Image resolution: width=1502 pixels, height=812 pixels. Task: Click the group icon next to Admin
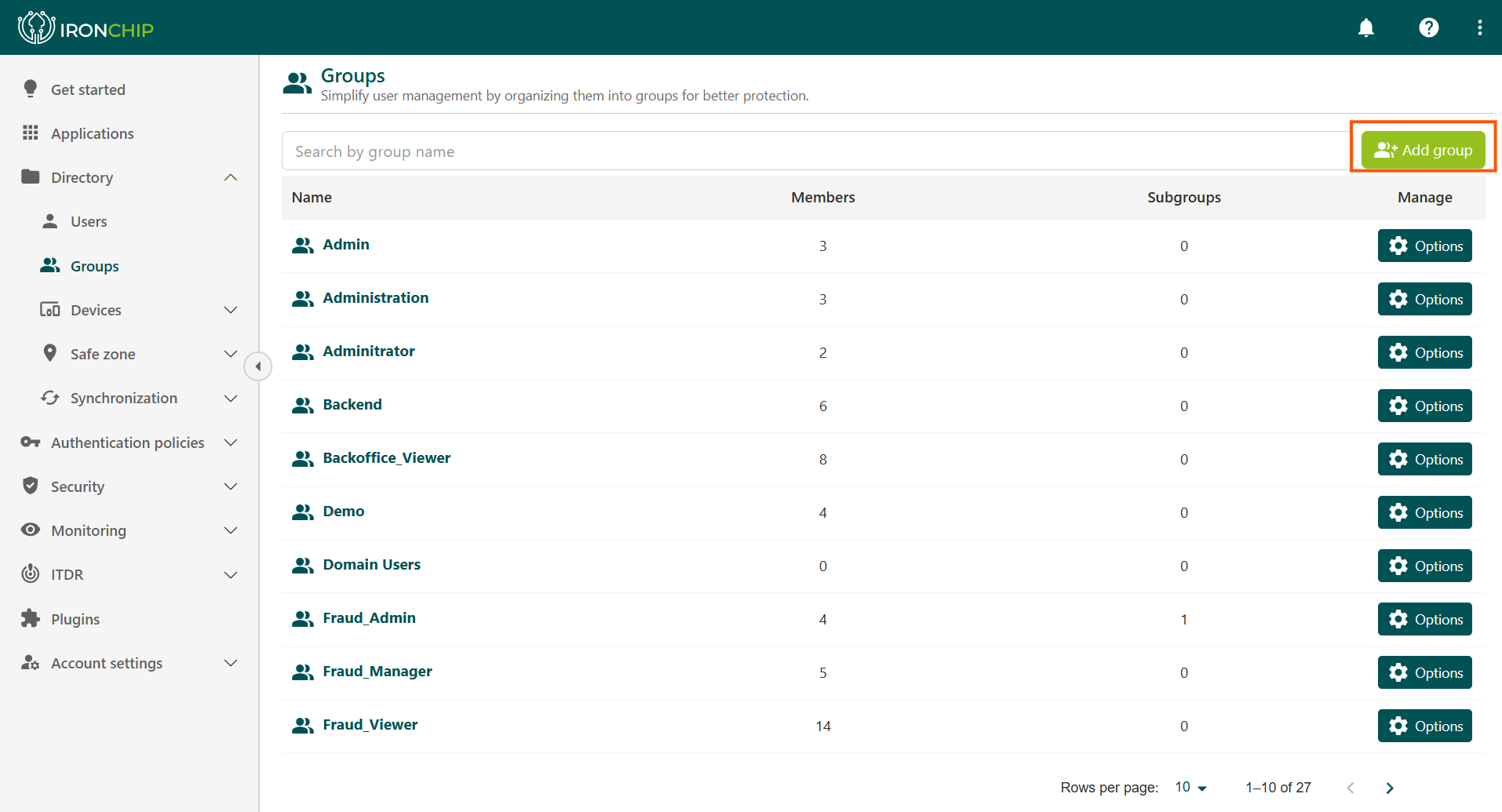[x=303, y=246]
